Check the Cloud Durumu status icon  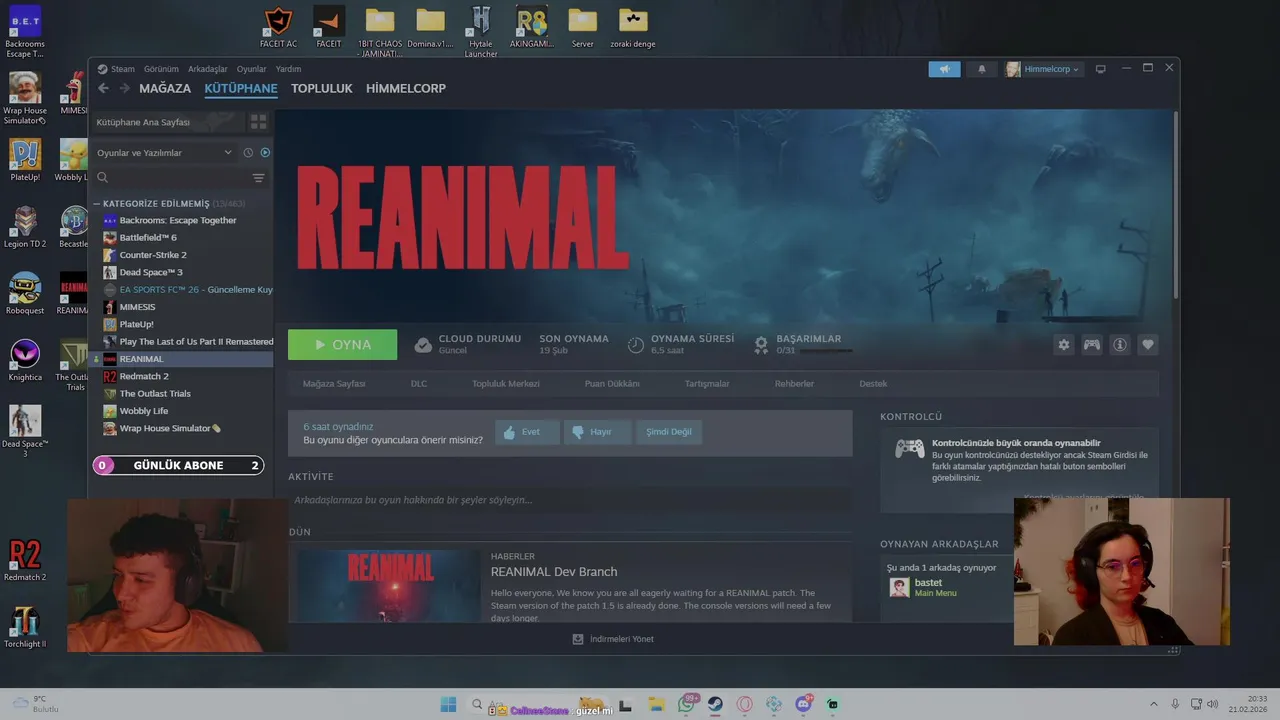(423, 344)
